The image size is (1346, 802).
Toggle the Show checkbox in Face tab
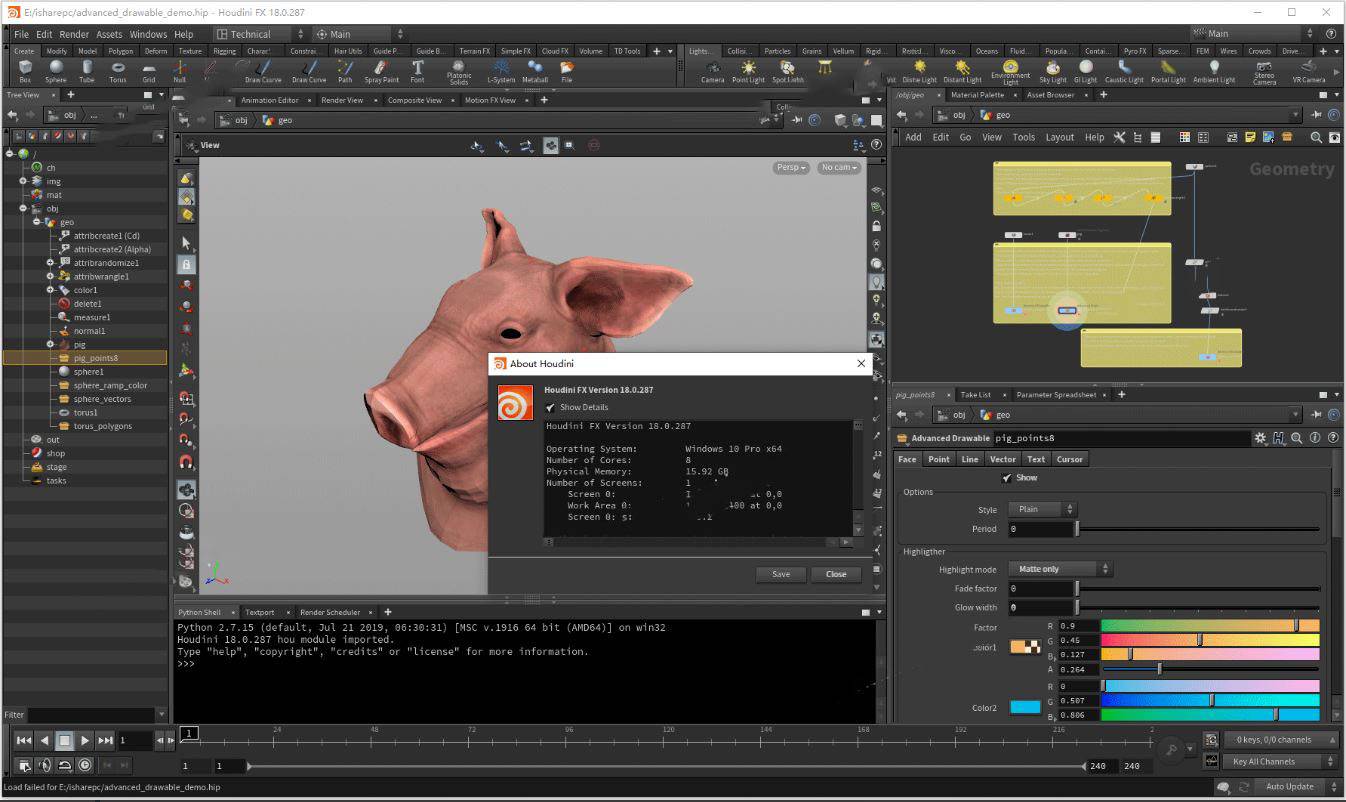[x=1006, y=478]
